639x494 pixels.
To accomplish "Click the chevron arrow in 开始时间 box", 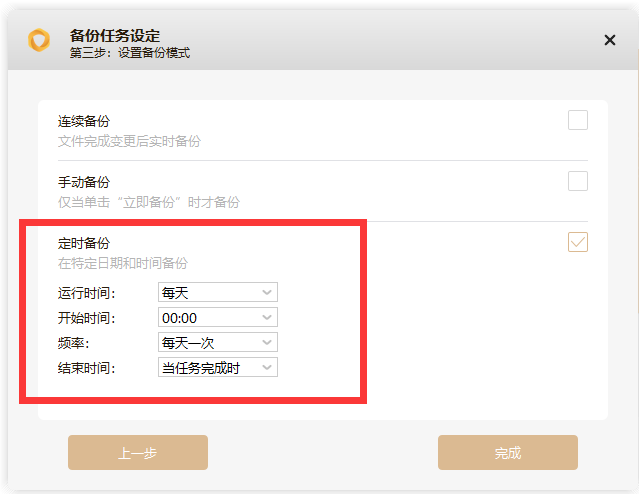I will pos(267,317).
